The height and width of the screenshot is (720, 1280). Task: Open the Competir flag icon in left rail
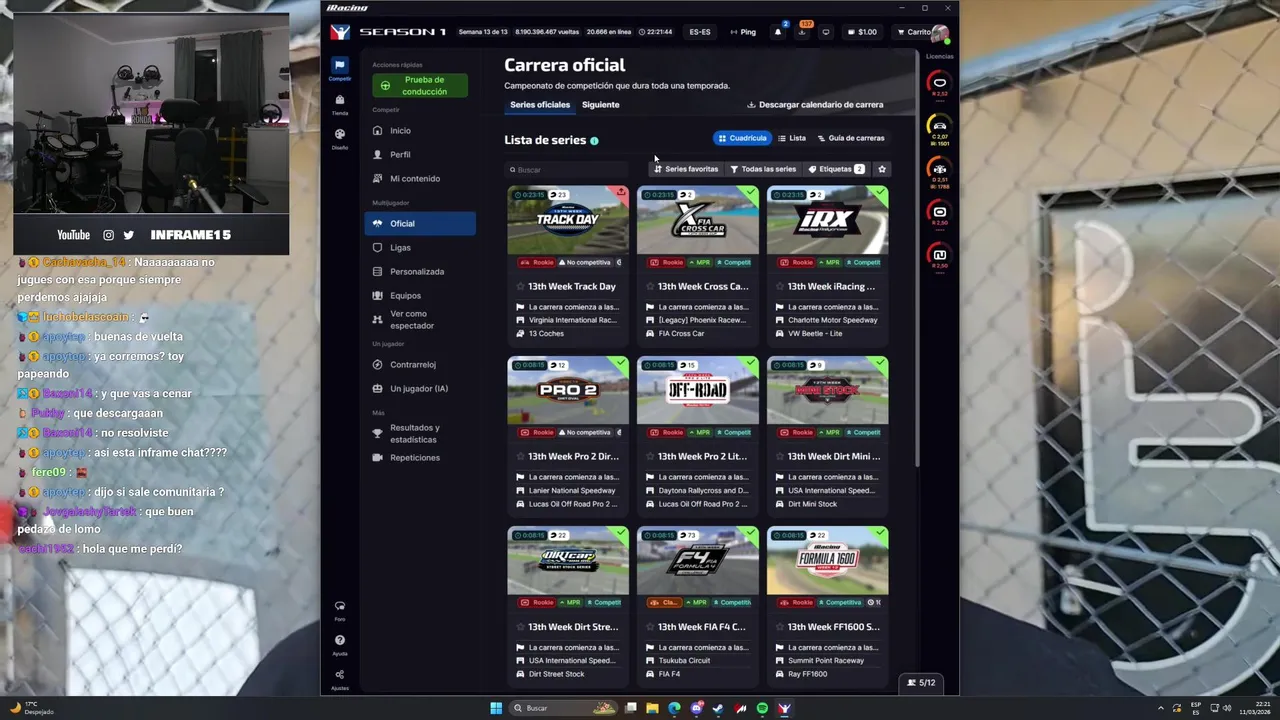coord(340,66)
